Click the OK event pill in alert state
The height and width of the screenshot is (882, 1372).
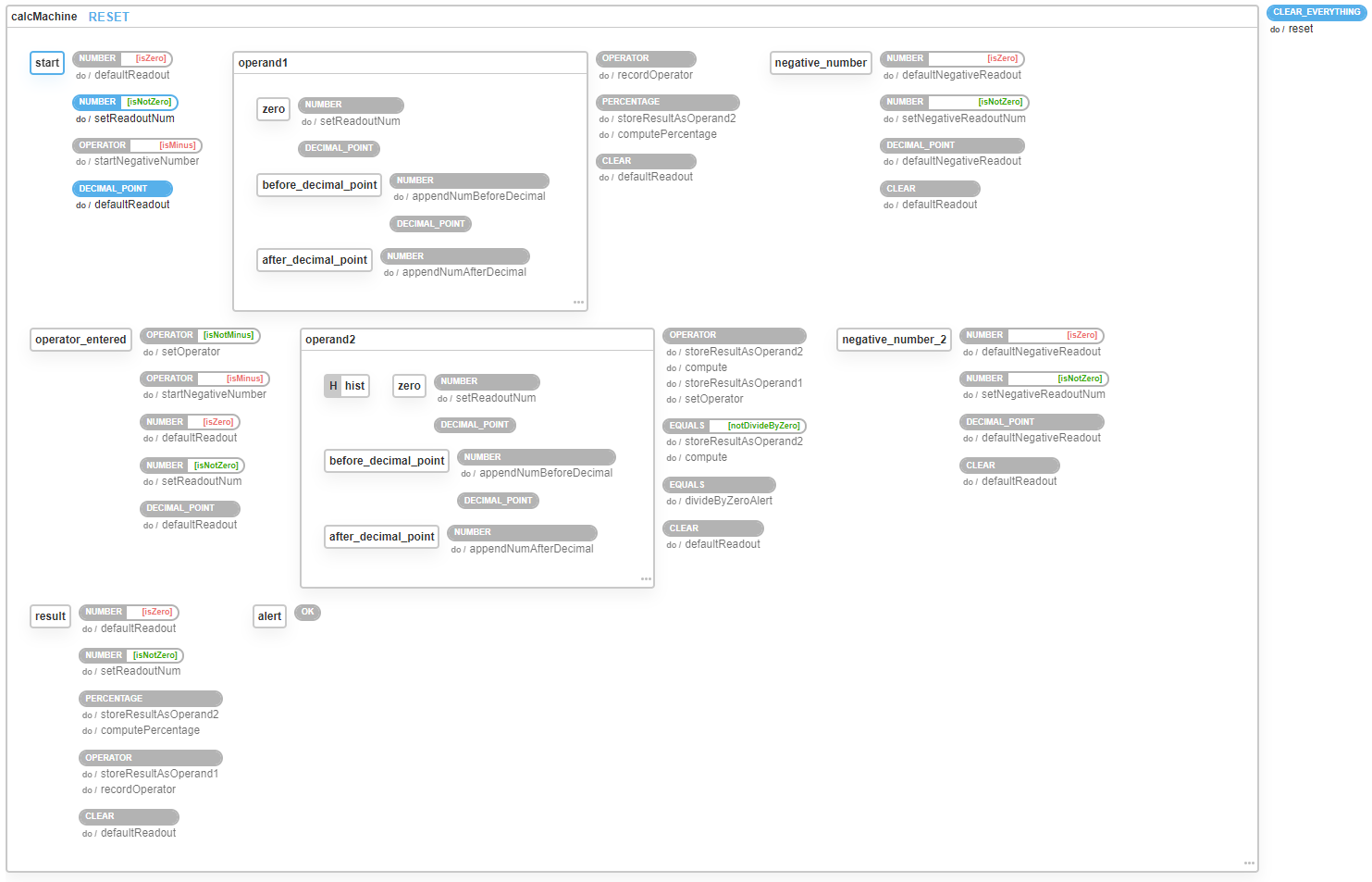pyautogui.click(x=307, y=612)
